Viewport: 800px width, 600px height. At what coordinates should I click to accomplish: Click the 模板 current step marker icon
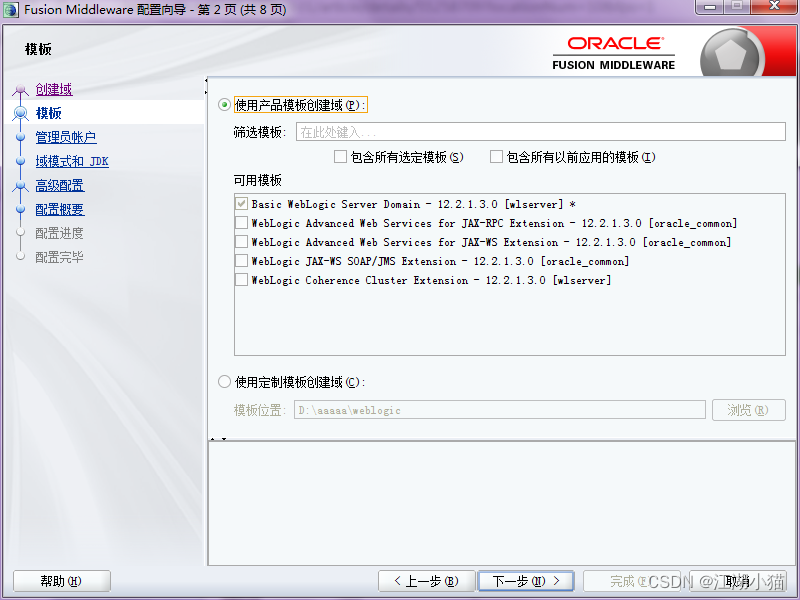[20, 113]
